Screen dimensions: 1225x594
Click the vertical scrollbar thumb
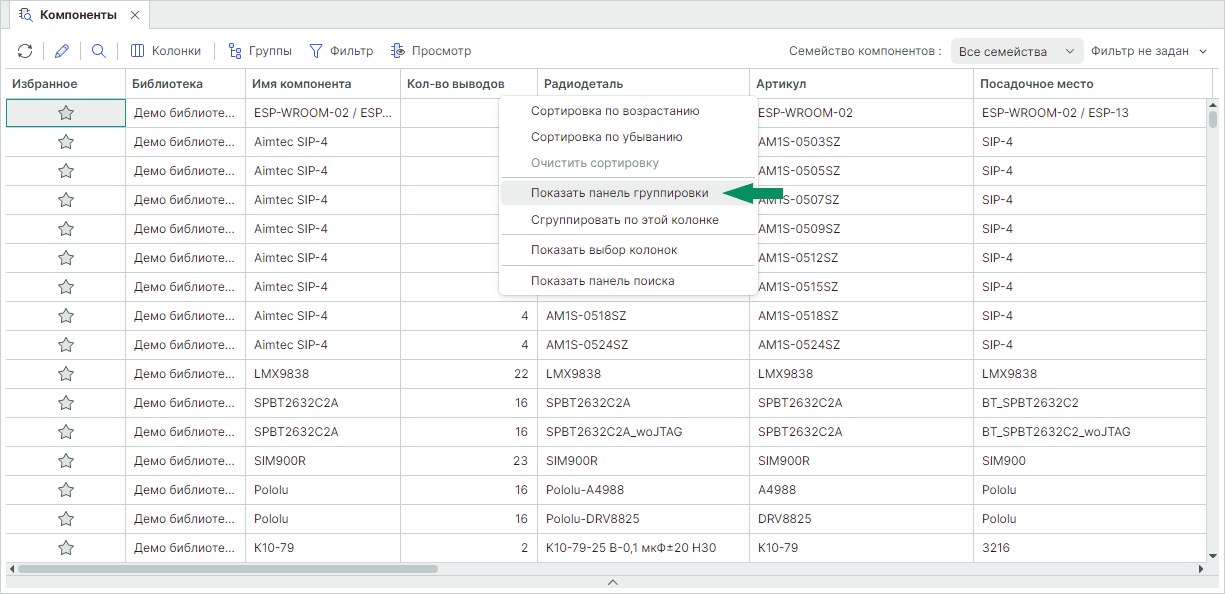(1213, 120)
